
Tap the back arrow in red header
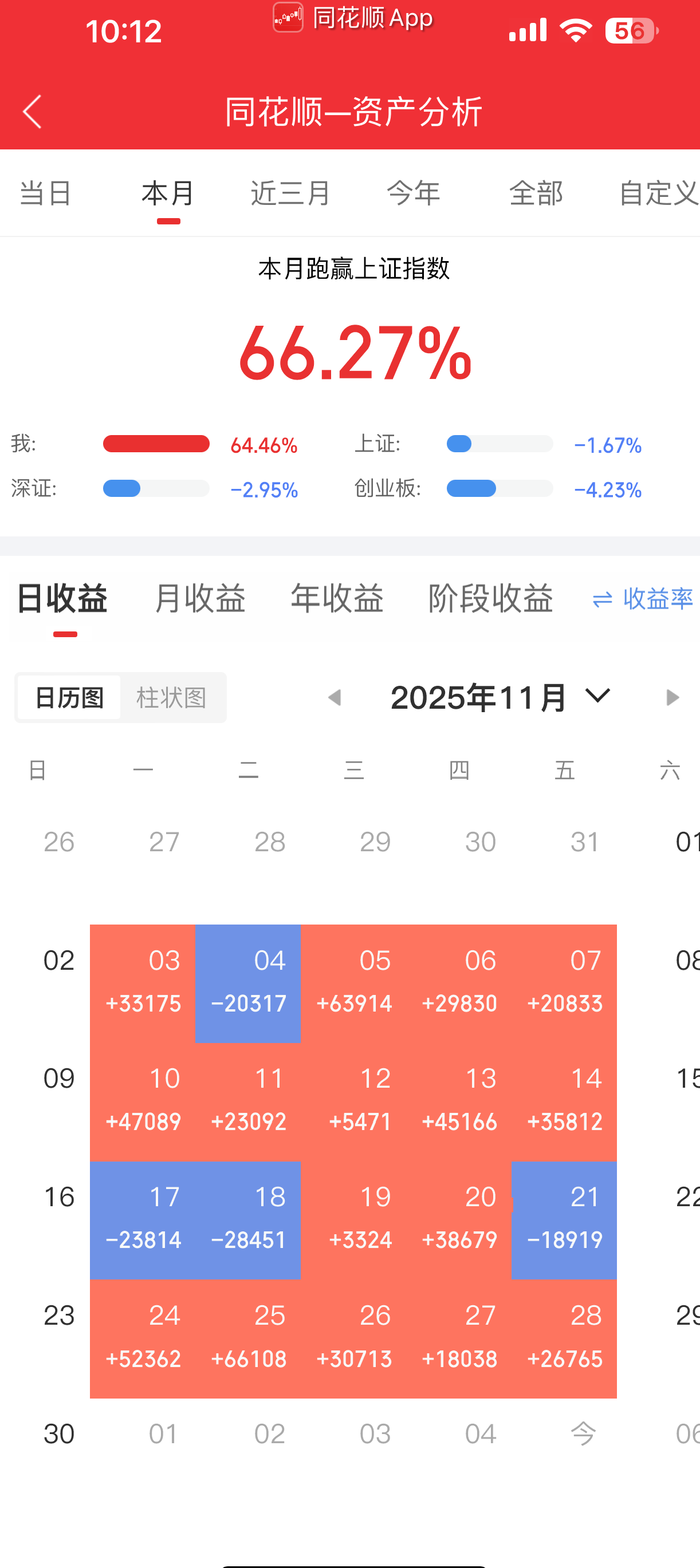click(x=32, y=112)
